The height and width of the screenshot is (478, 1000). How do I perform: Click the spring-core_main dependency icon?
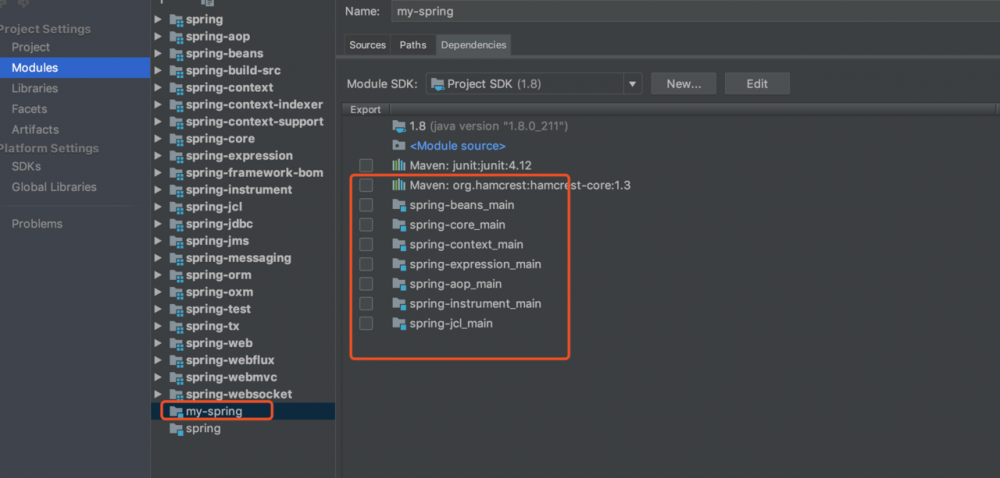(x=399, y=225)
